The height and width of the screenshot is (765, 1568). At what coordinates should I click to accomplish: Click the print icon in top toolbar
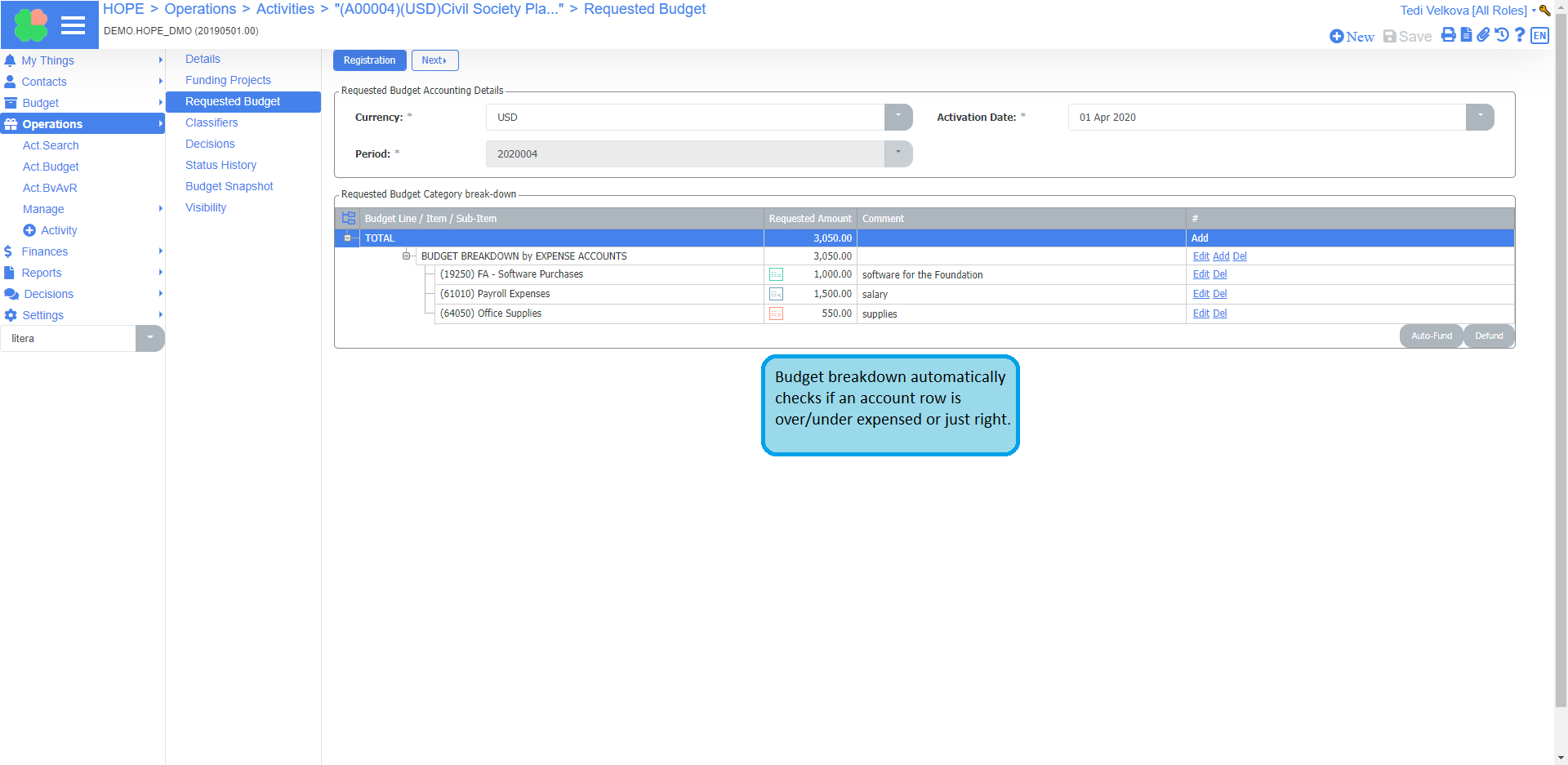pyautogui.click(x=1448, y=35)
